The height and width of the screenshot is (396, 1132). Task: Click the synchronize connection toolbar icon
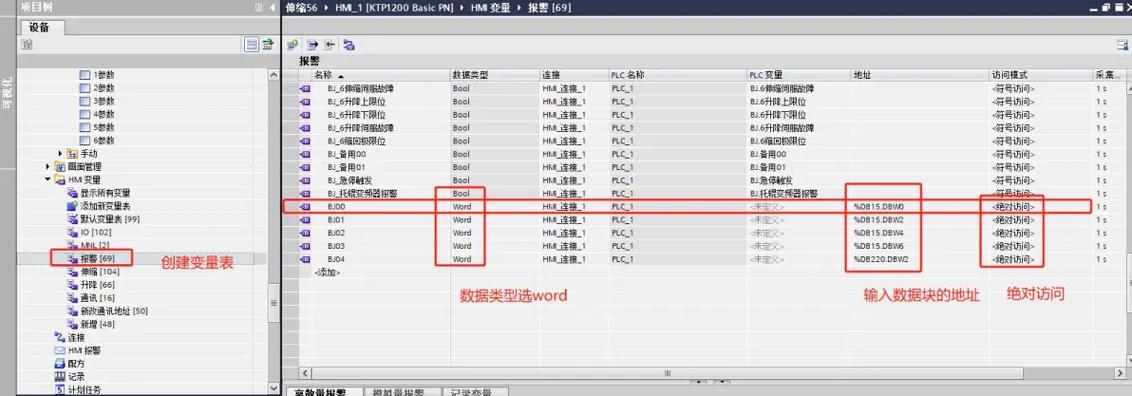(349, 45)
